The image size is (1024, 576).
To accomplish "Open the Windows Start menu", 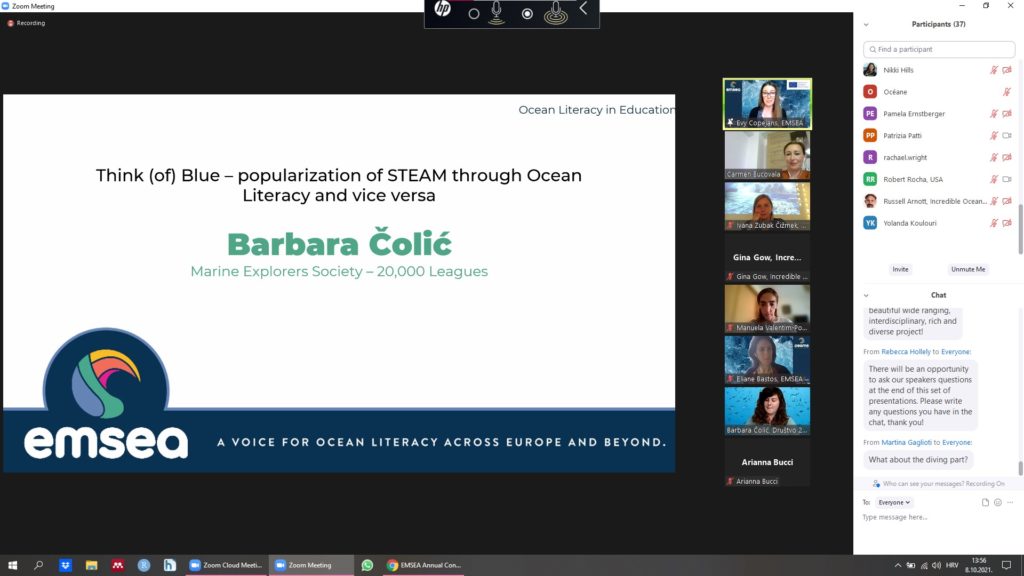I will pos(12,565).
